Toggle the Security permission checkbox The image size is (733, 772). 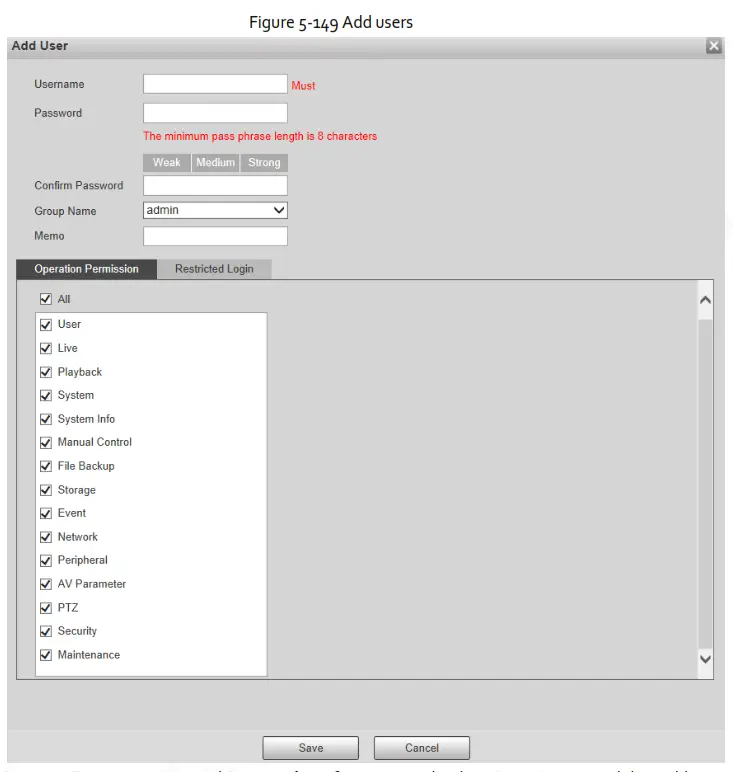pyautogui.click(x=46, y=631)
